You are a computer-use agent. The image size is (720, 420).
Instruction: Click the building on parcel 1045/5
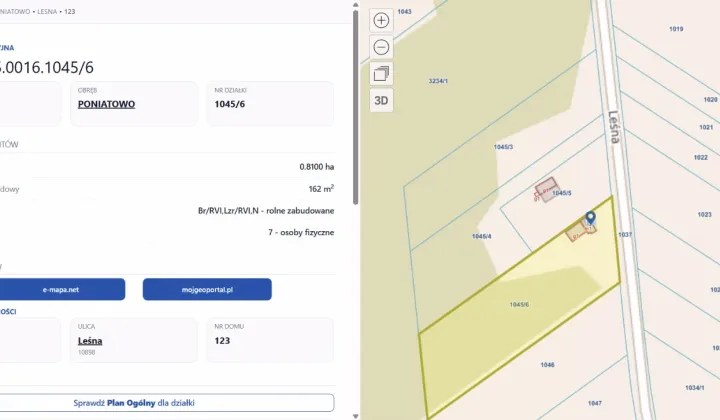[546, 190]
